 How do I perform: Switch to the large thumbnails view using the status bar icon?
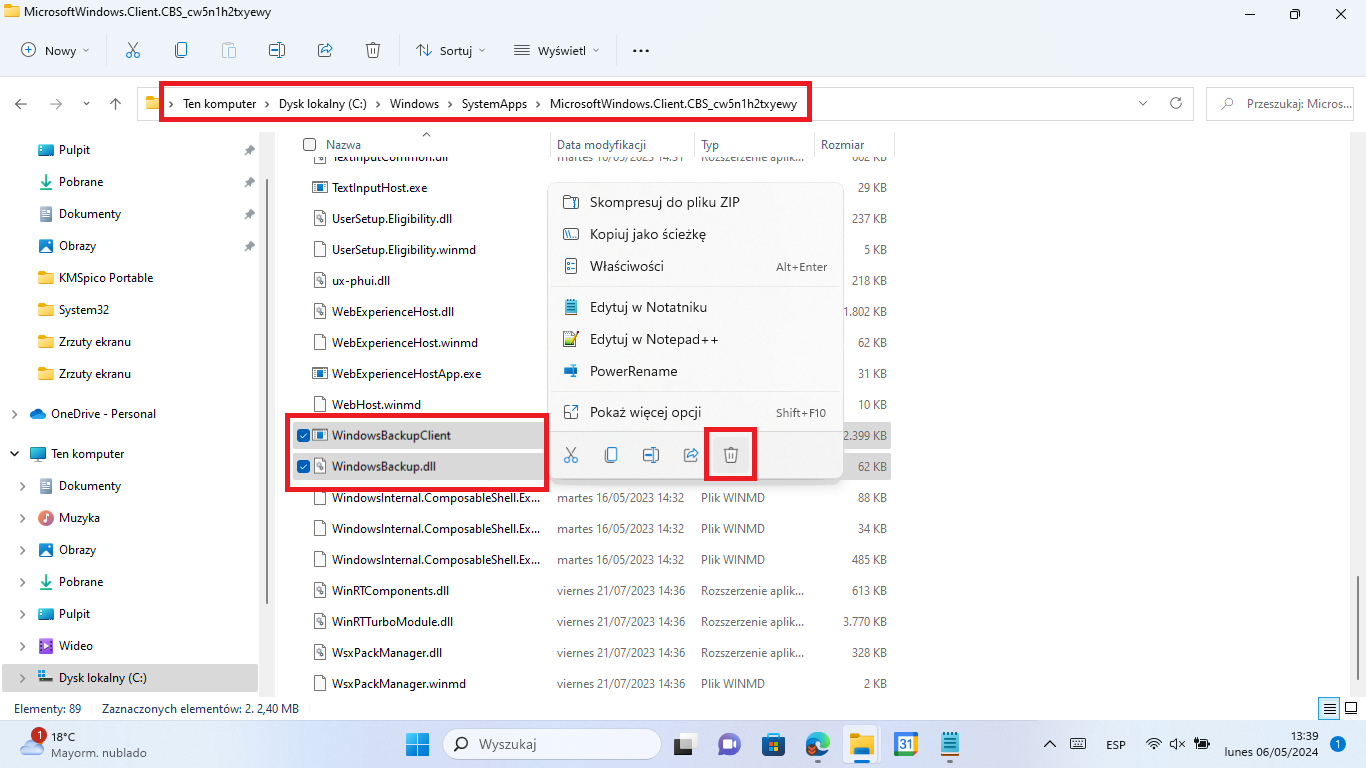1350,708
